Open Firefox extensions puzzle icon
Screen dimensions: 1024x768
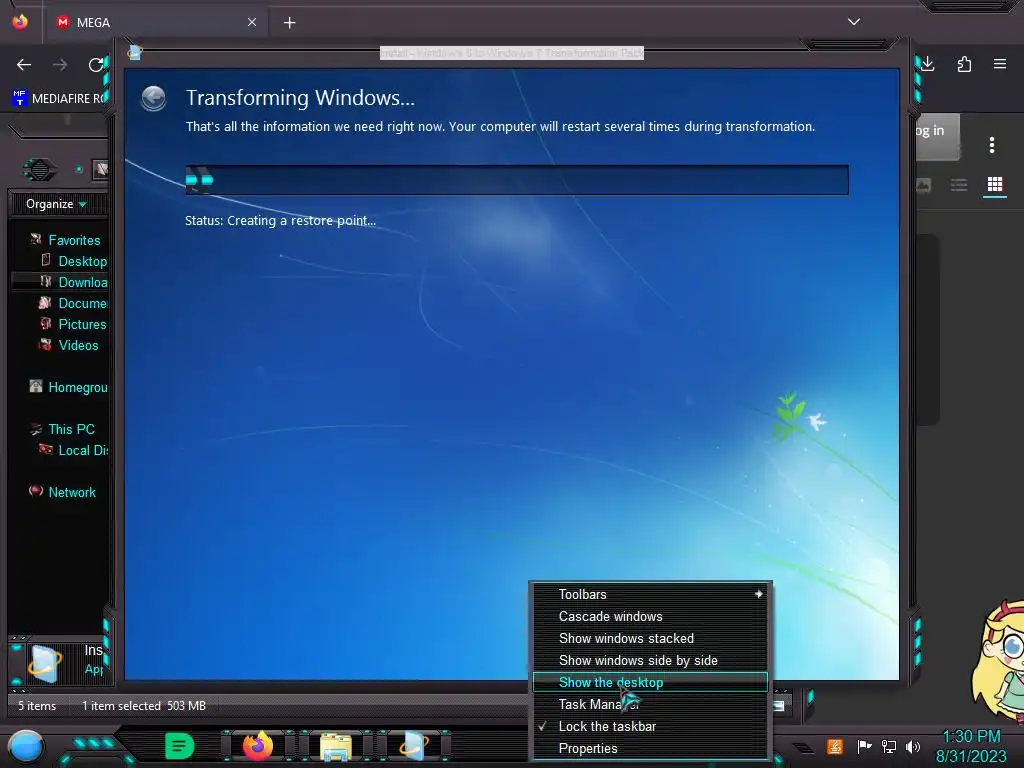click(964, 64)
